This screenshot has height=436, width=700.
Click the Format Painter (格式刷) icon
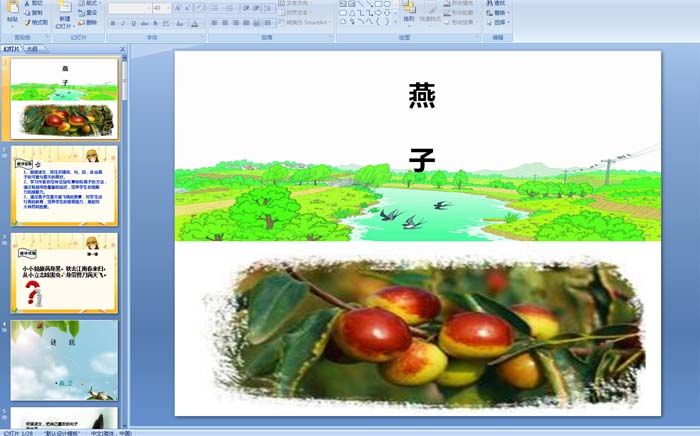[x=35, y=21]
